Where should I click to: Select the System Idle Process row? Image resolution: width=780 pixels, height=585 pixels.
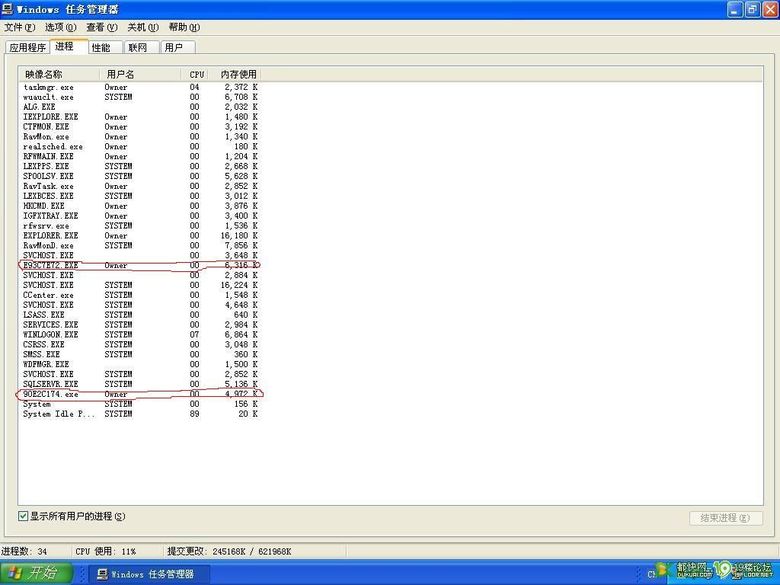coord(140,414)
